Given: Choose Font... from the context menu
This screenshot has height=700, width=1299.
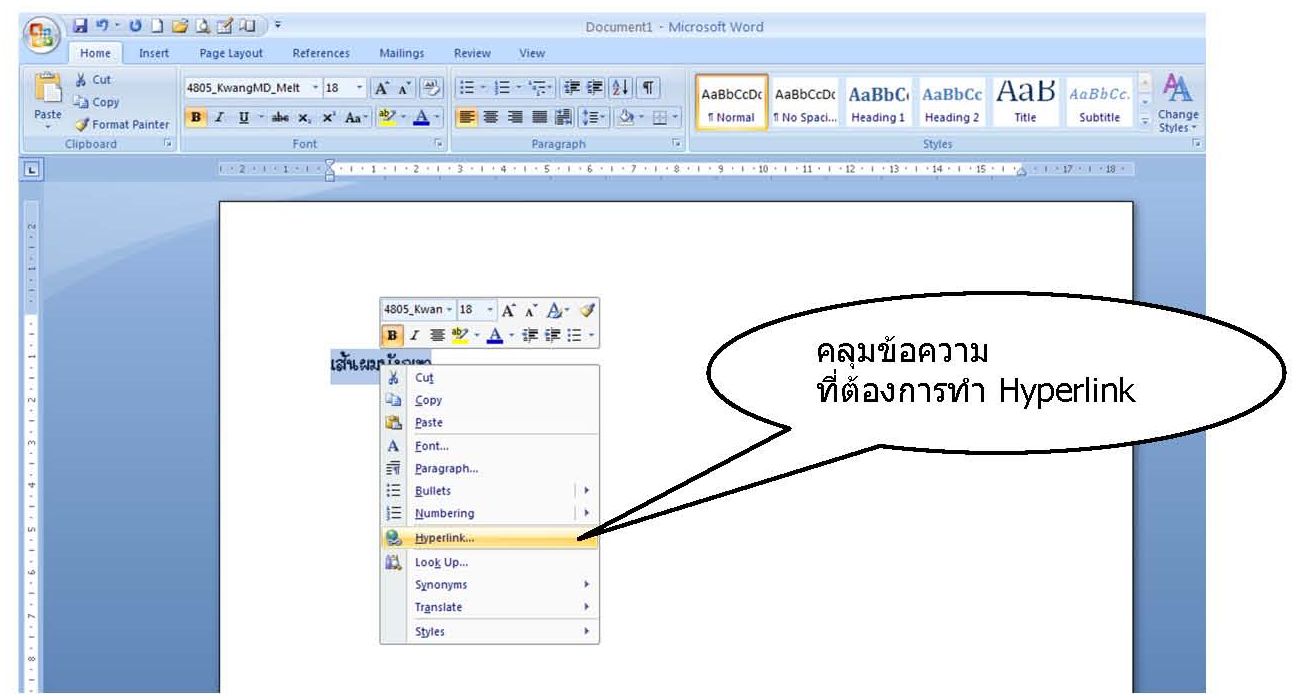Looking at the screenshot, I should point(490,446).
